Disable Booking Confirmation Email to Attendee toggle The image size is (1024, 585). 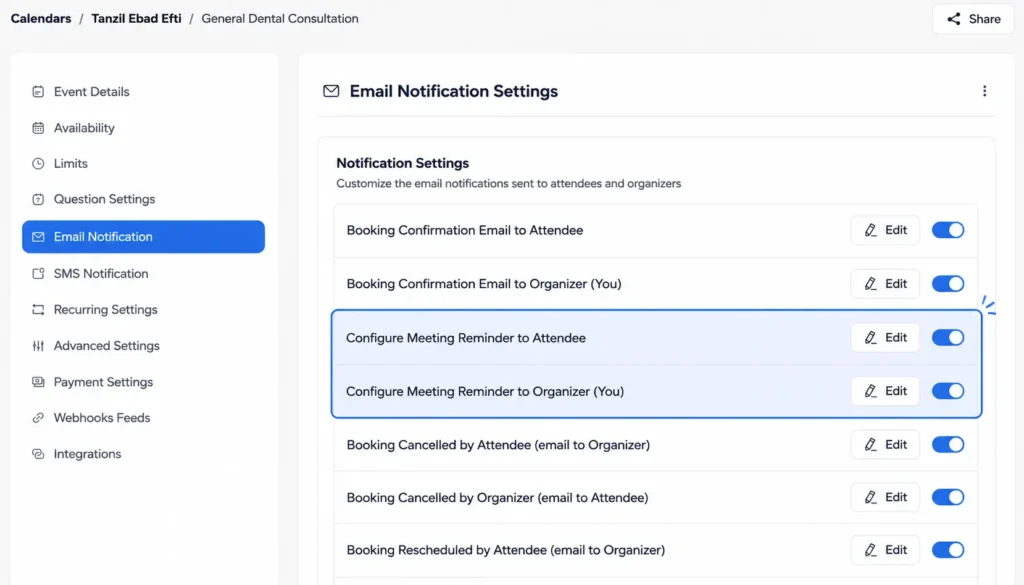coord(948,230)
